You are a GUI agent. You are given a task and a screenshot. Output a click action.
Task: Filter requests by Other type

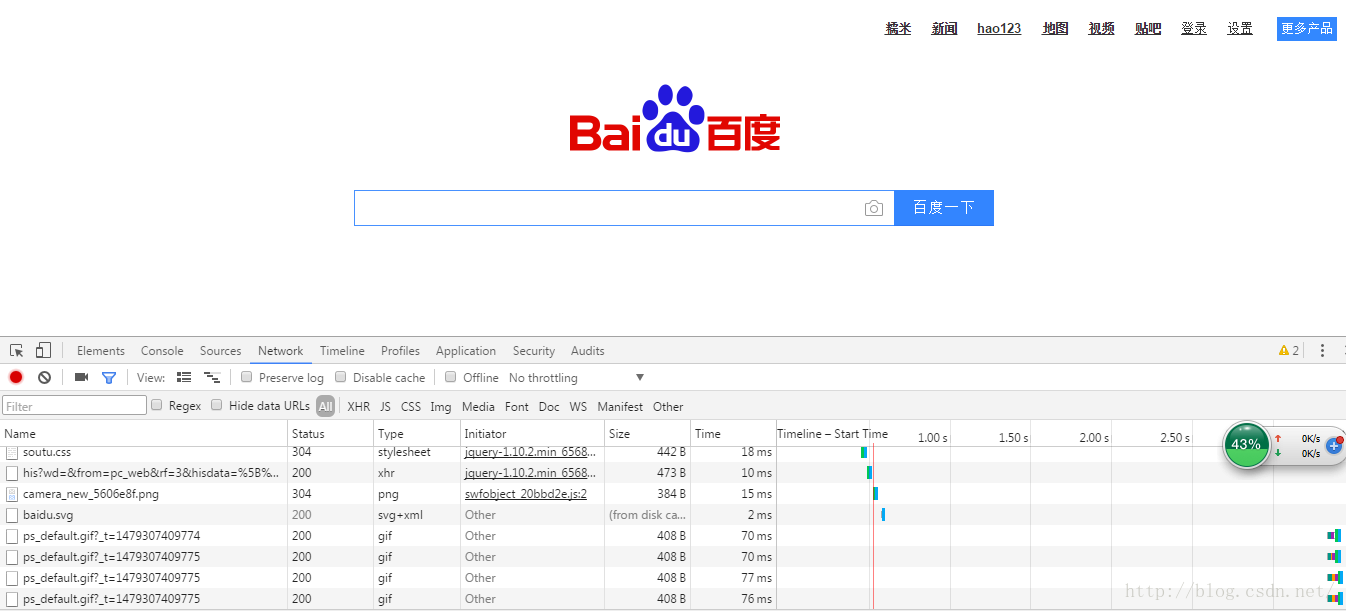(668, 407)
